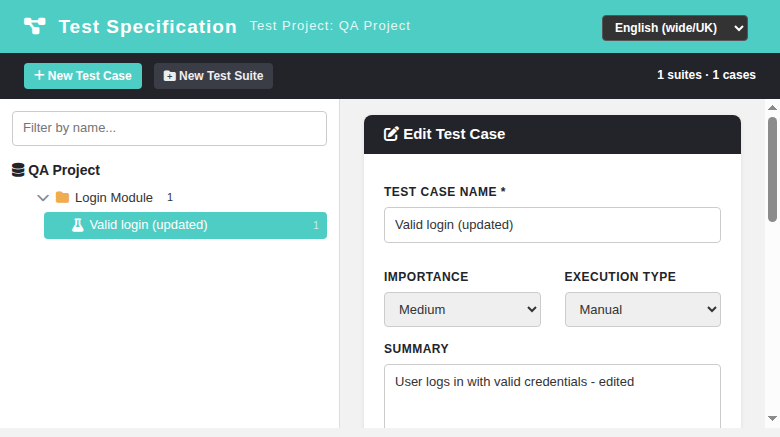780x437 pixels.
Task: Click into the Test Case Name field
Action: coord(552,225)
